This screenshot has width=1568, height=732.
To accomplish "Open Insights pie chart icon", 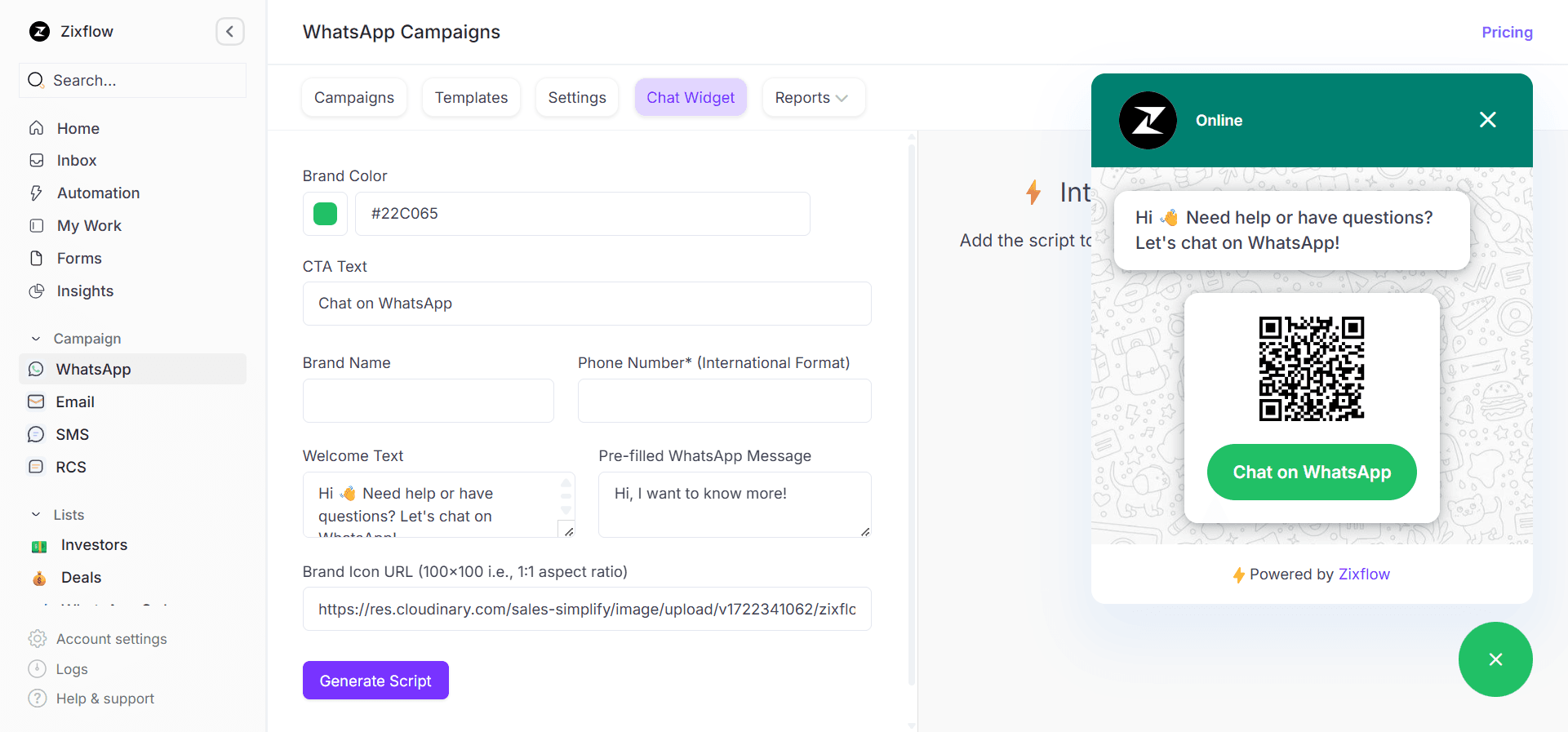I will (36, 291).
